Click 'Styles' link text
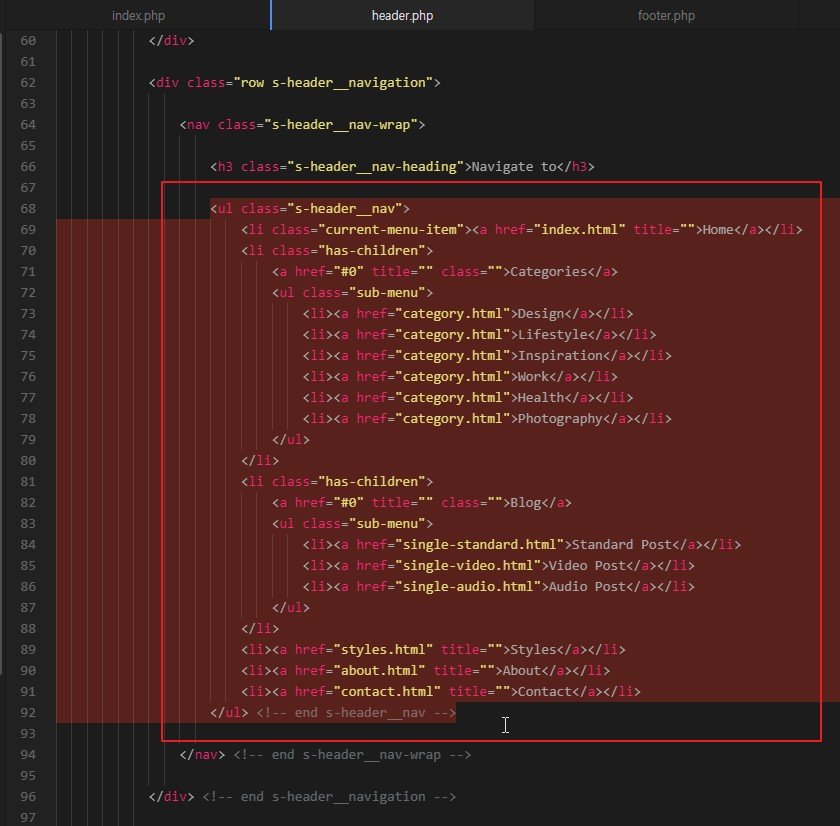 tap(533, 650)
